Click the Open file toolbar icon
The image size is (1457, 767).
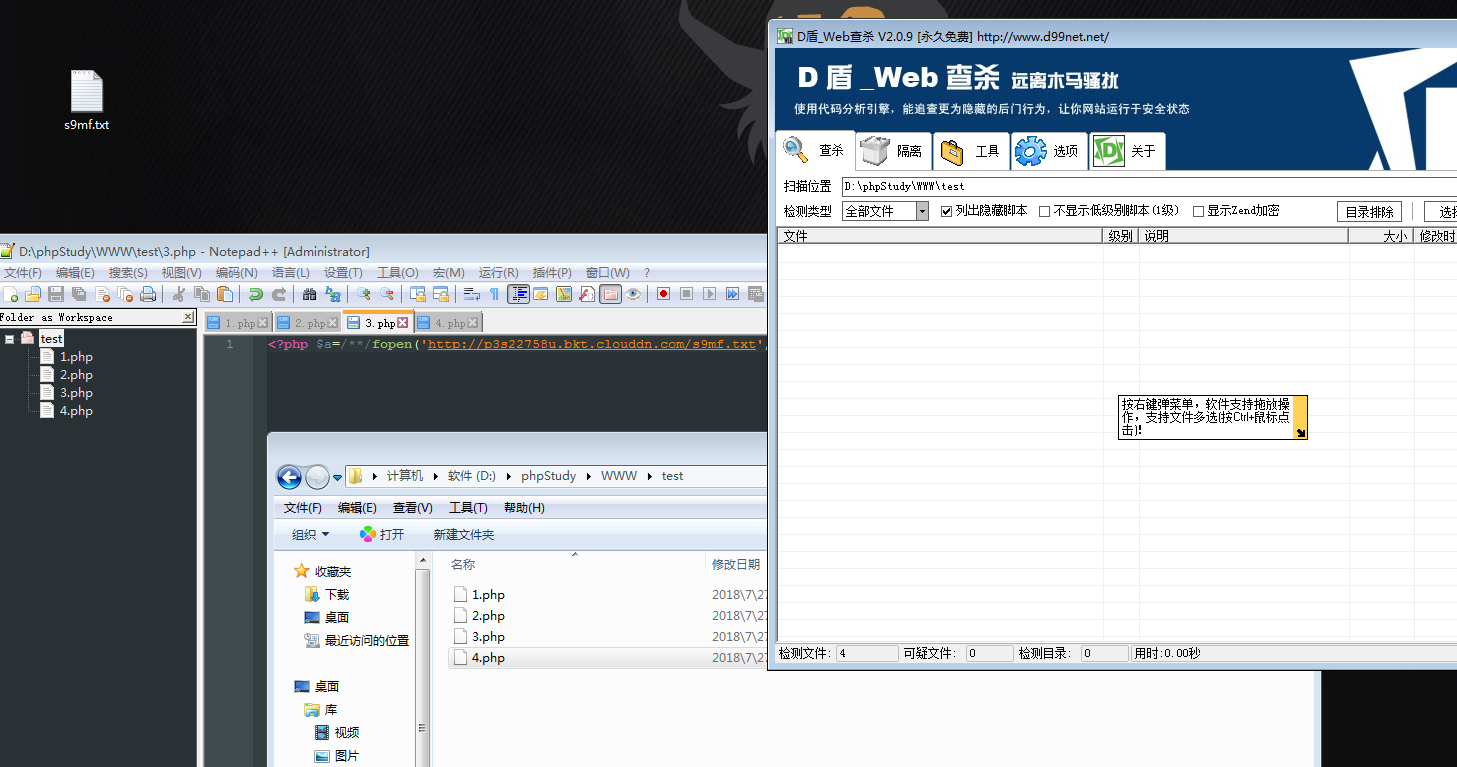click(33, 294)
